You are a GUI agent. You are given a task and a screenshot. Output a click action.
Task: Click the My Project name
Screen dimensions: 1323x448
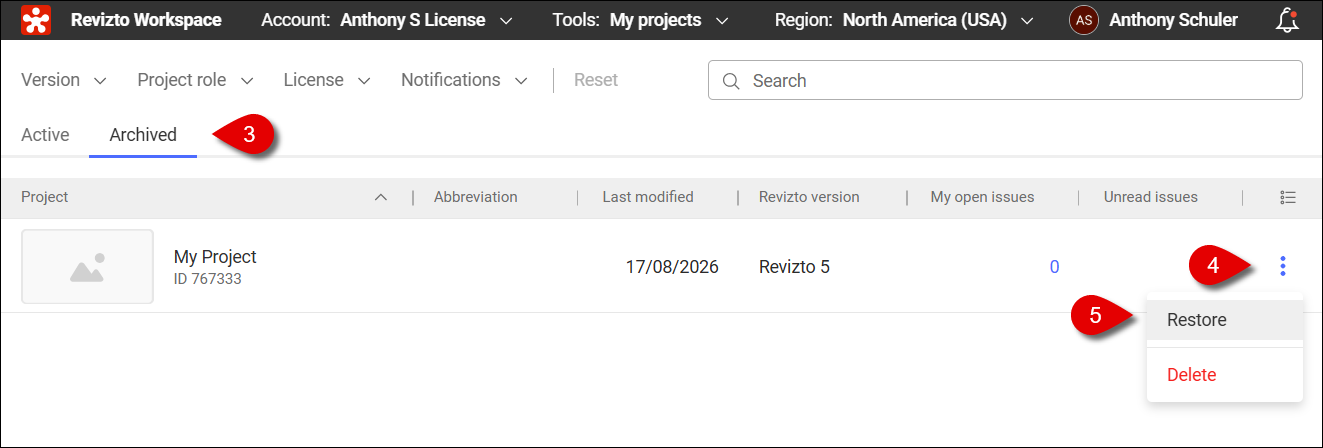215,257
